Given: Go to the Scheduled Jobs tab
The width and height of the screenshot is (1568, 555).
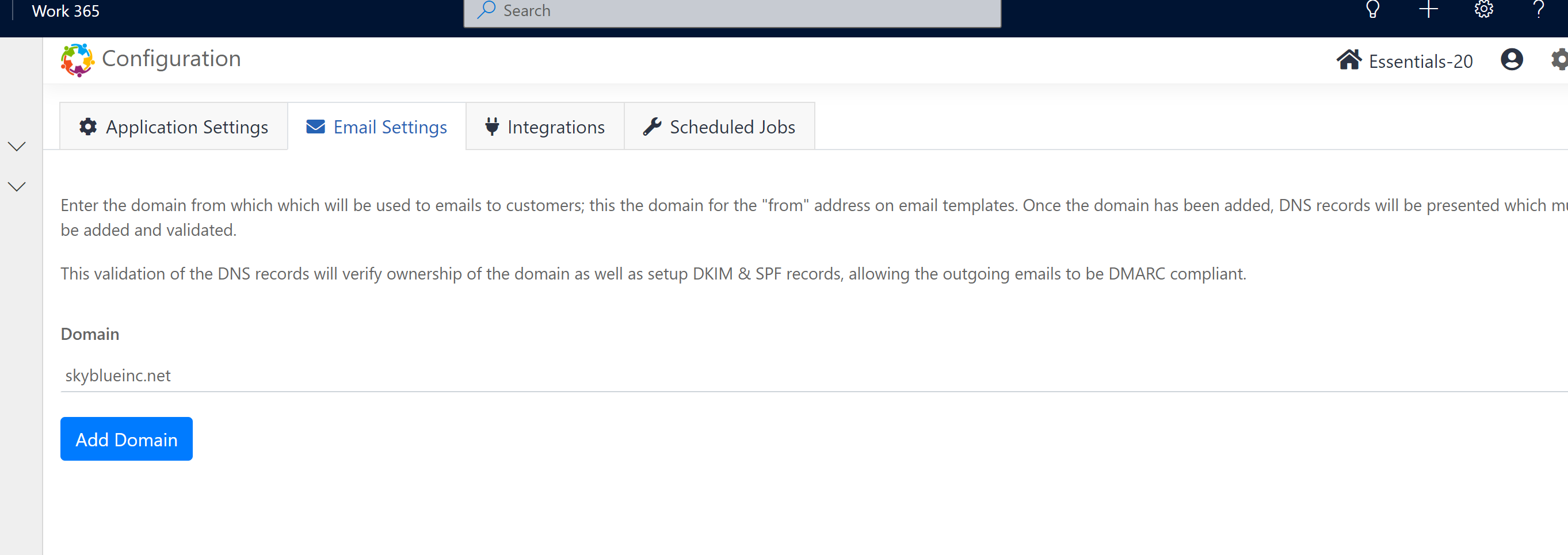Looking at the screenshot, I should coord(719,127).
